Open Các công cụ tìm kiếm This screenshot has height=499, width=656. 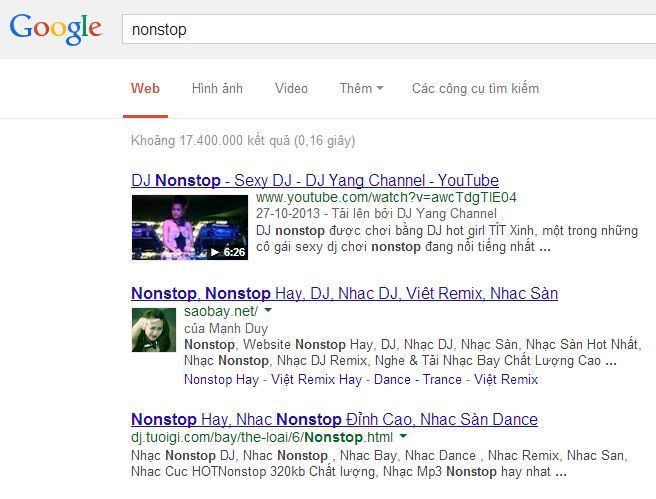[x=475, y=88]
